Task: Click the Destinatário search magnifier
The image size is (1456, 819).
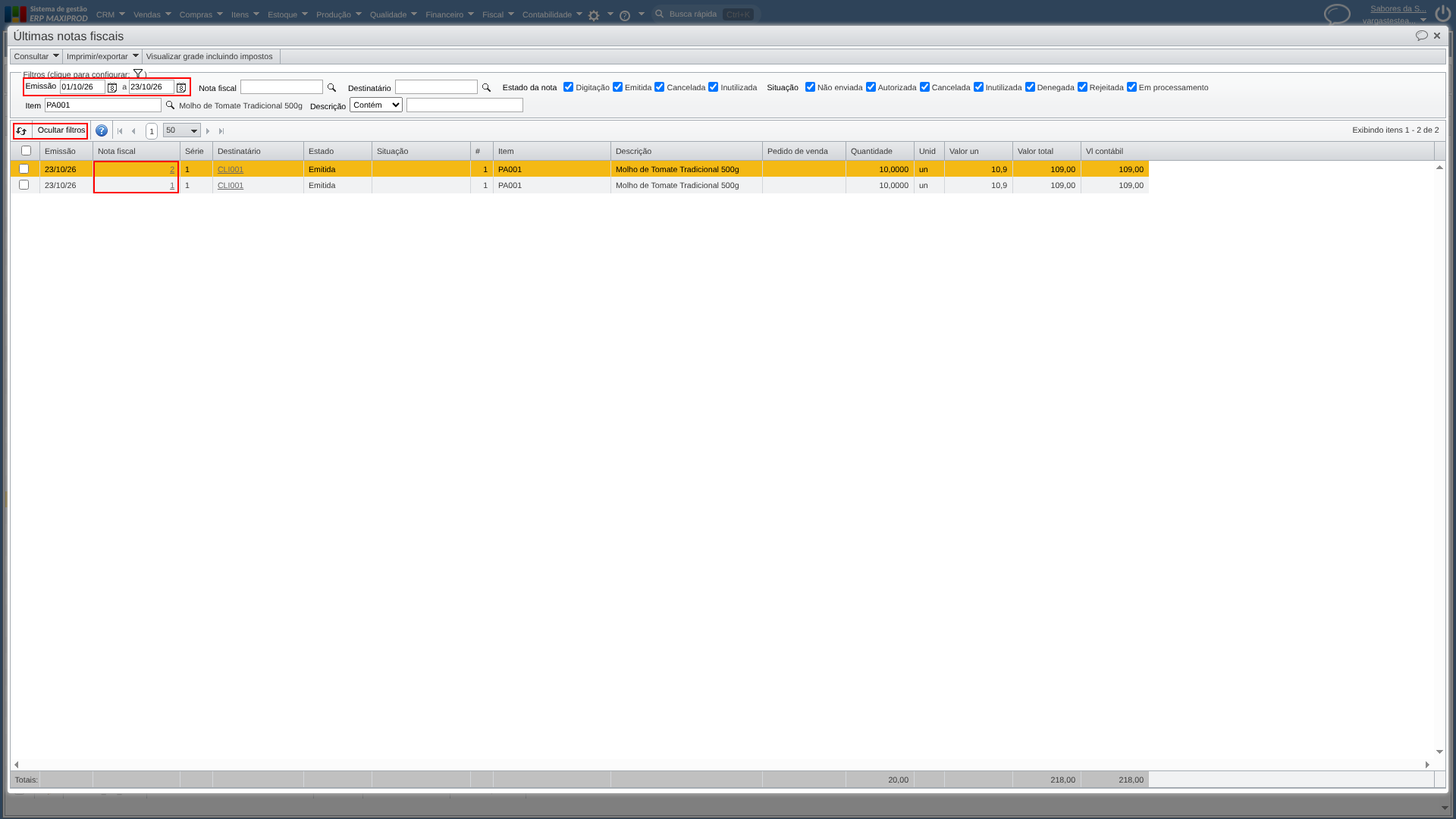Action: point(486,88)
